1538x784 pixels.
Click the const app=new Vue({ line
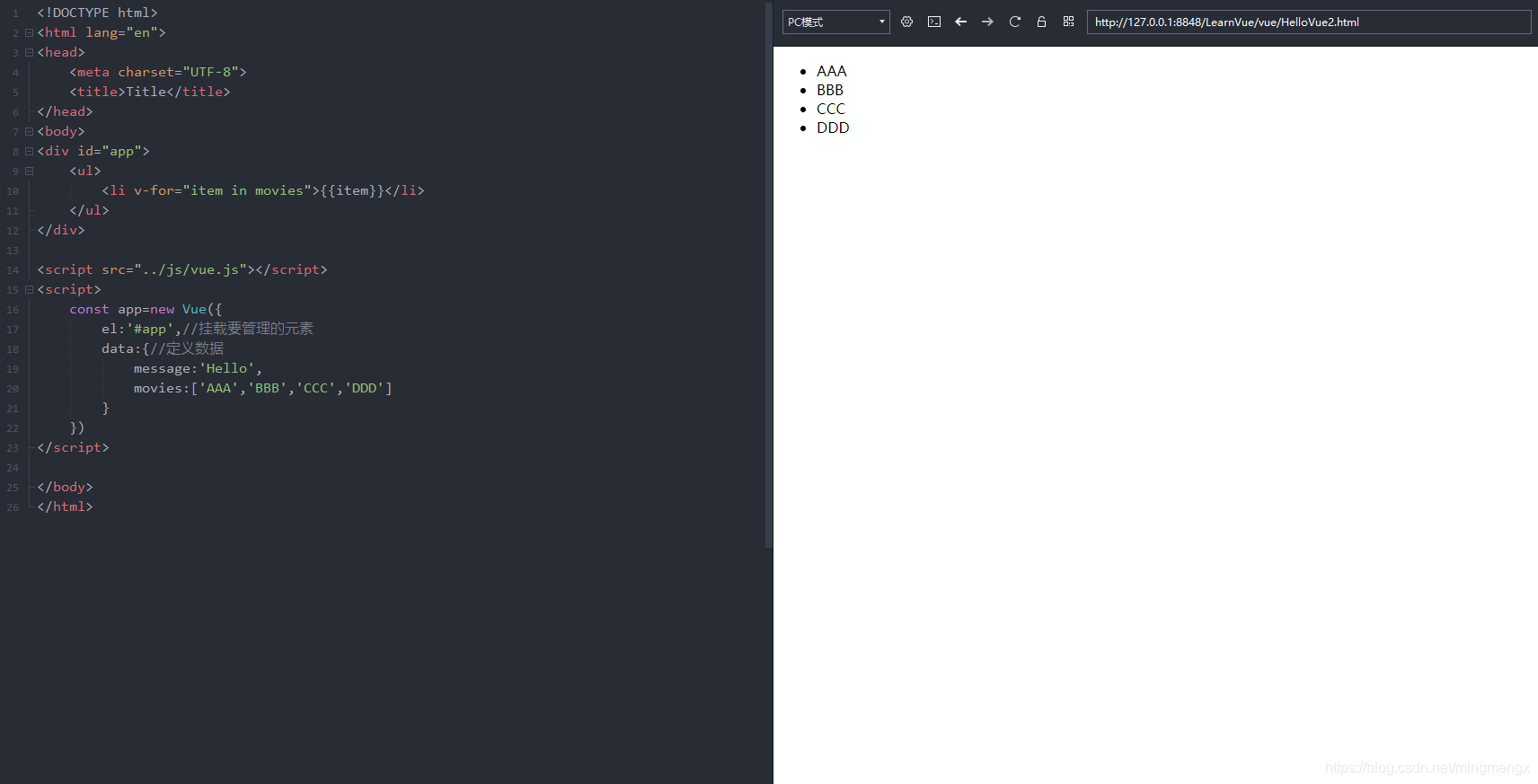tap(146, 309)
